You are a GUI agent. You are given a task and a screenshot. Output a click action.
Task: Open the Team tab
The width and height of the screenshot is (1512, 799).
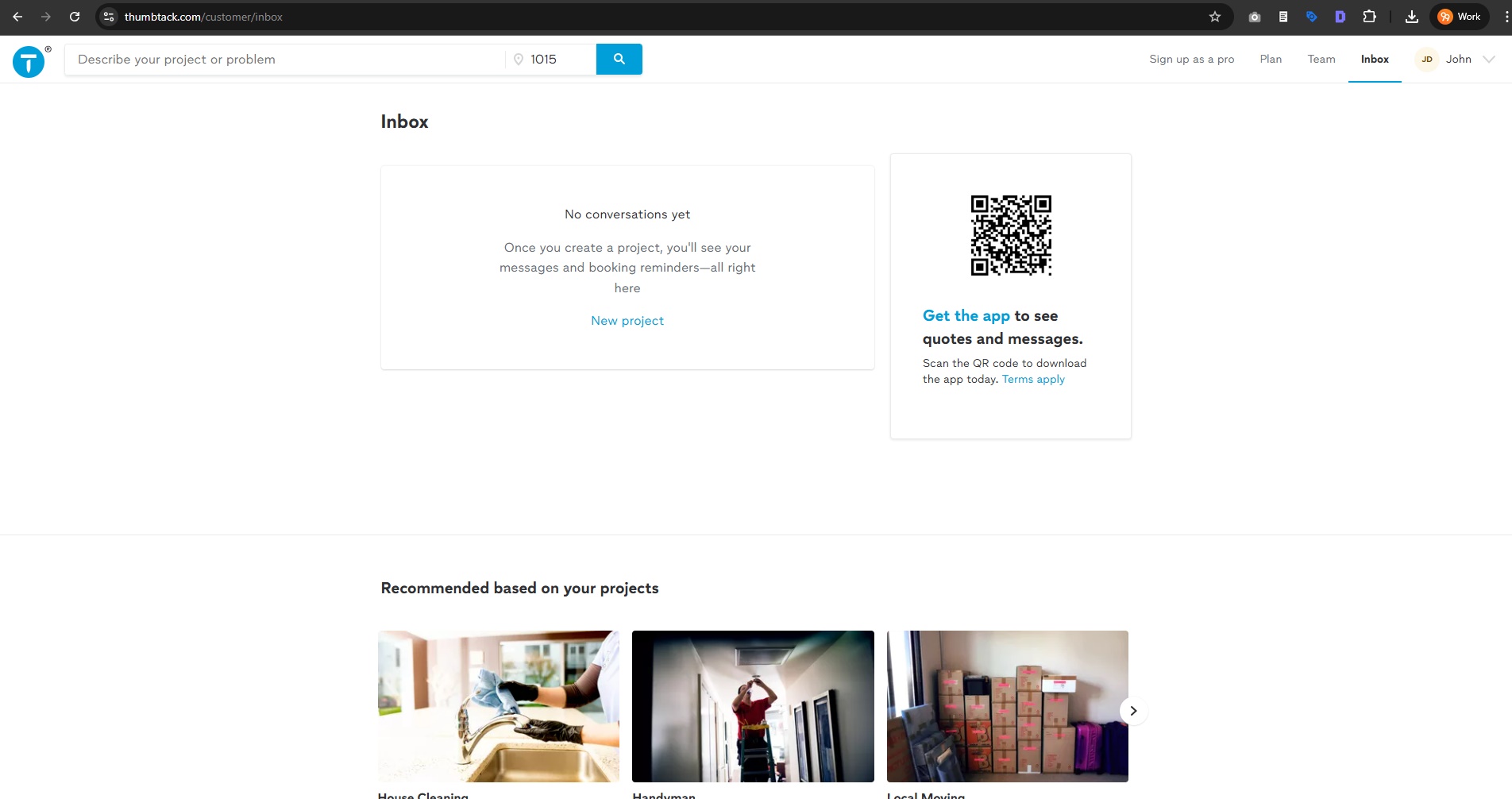pos(1321,60)
